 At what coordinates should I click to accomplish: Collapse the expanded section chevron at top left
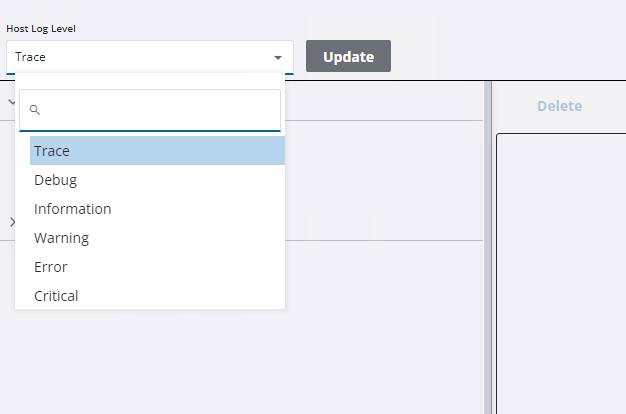click(x=11, y=101)
